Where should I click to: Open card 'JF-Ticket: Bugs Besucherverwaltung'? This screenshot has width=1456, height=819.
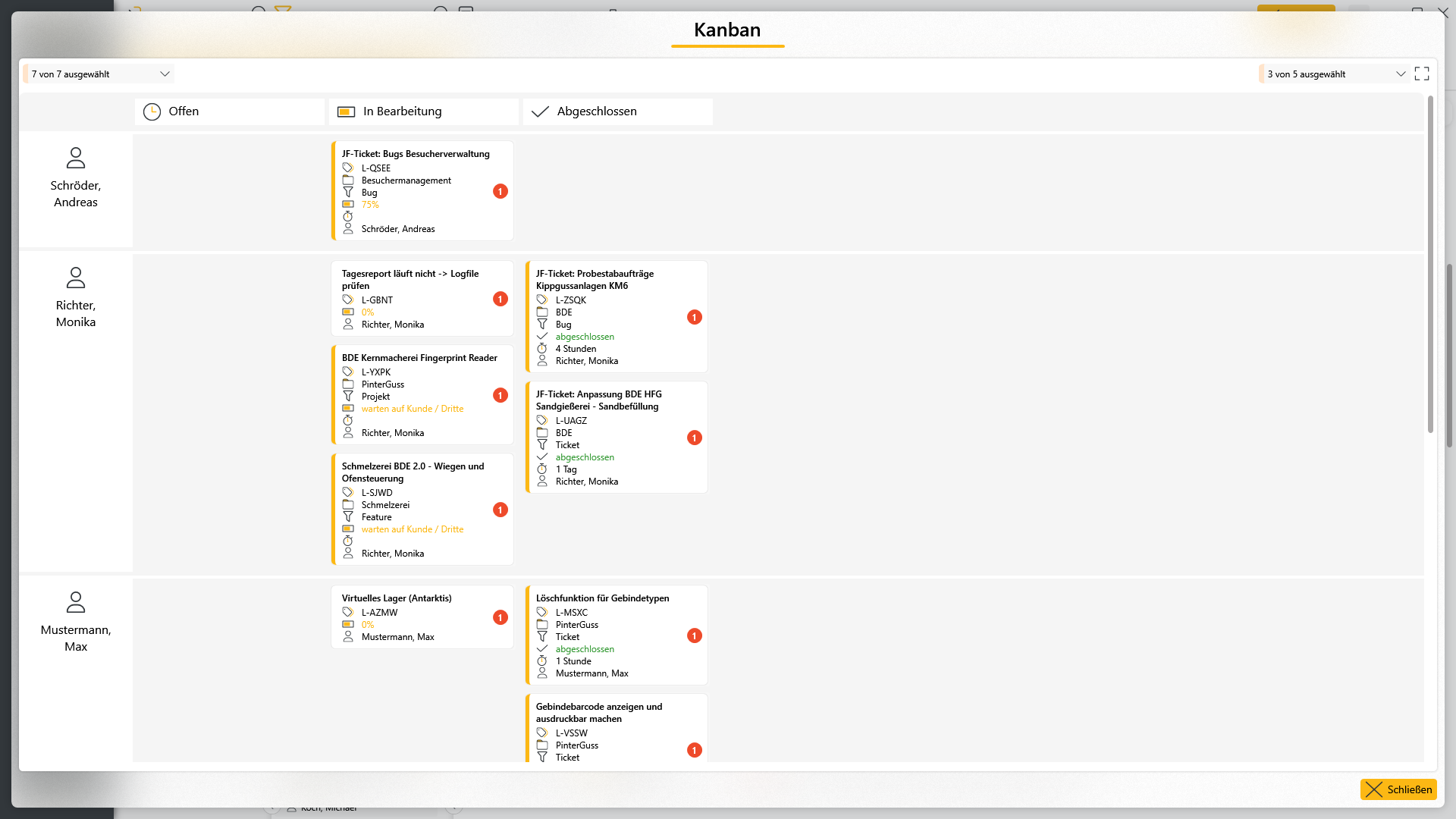tap(422, 191)
